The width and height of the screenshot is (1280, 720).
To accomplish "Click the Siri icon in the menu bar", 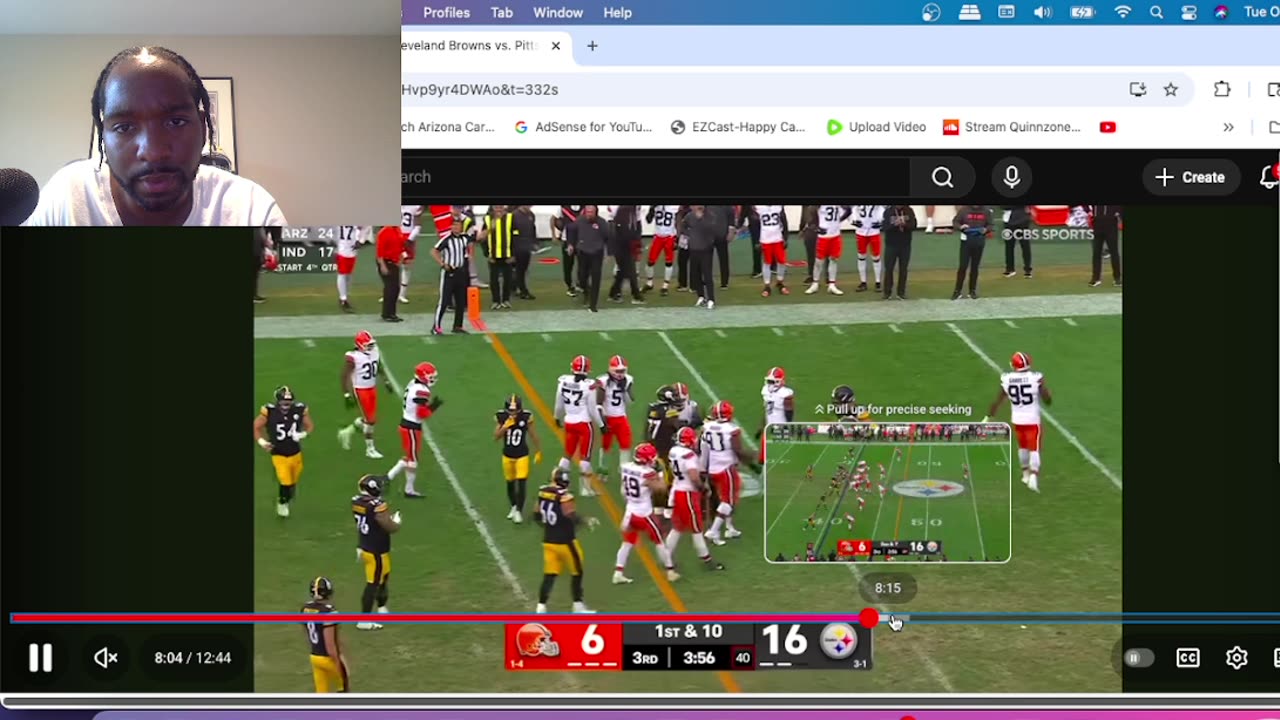I will [1221, 13].
